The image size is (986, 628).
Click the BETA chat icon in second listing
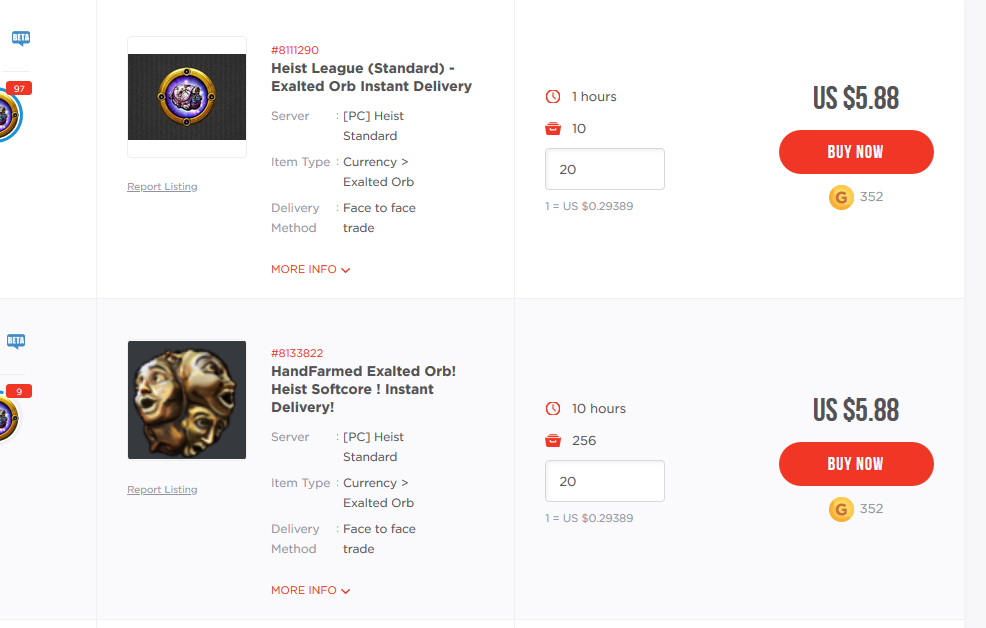16,341
